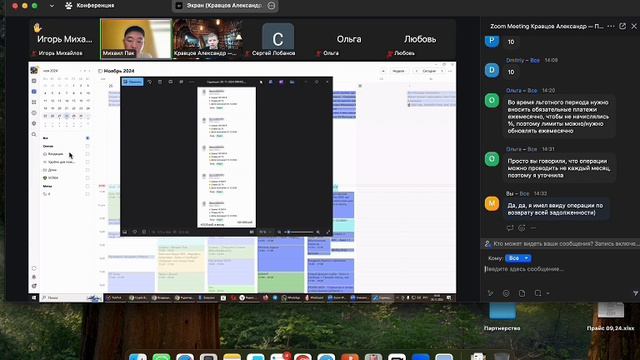Open the viewer toolbar three-dots menu
Screen dimensions: 640x360
pyautogui.click(x=191, y=82)
